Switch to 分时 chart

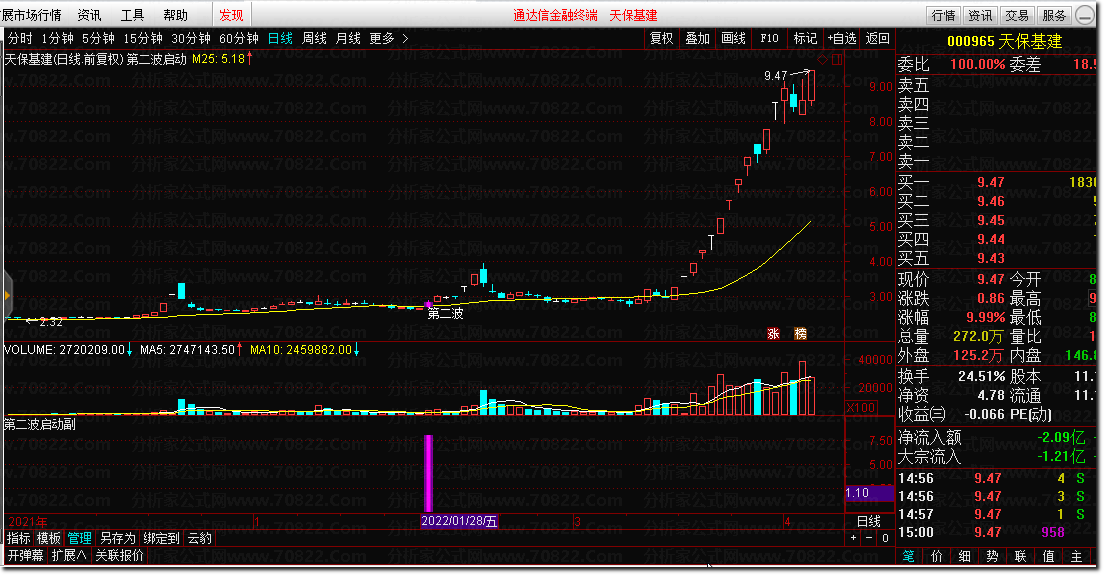coord(20,38)
